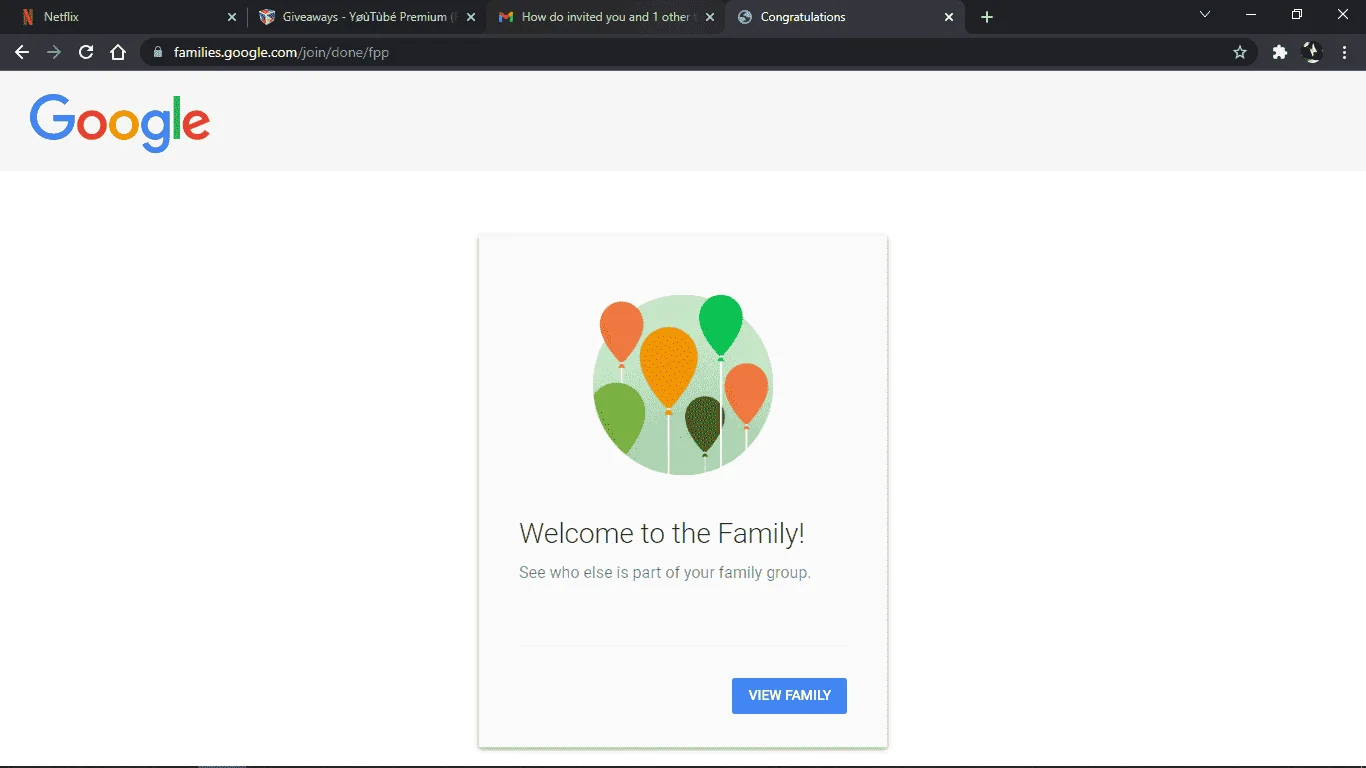The image size is (1366, 768).
Task: Open a new tab with plus button
Action: (x=987, y=17)
